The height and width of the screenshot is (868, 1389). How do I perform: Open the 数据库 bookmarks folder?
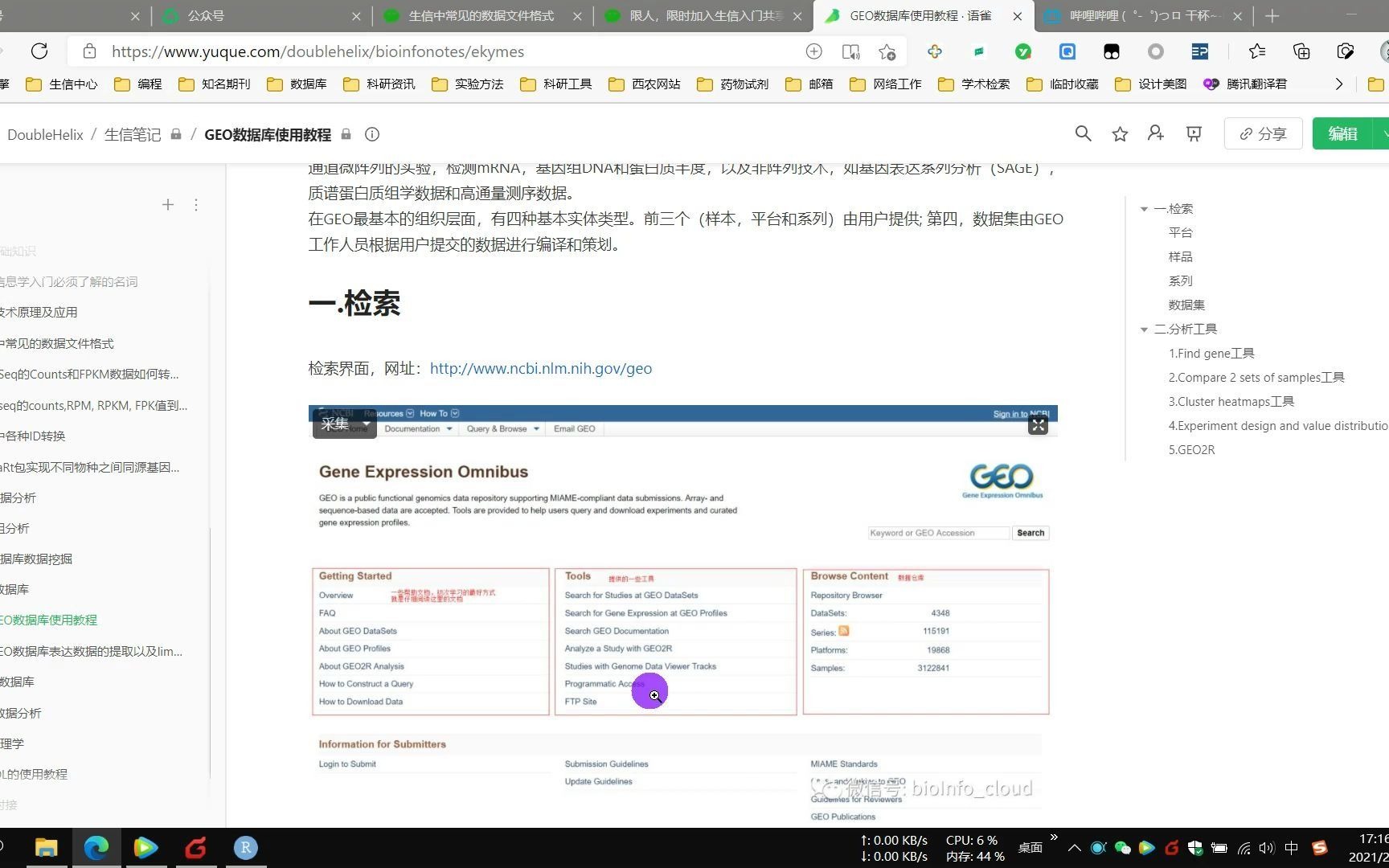[297, 84]
